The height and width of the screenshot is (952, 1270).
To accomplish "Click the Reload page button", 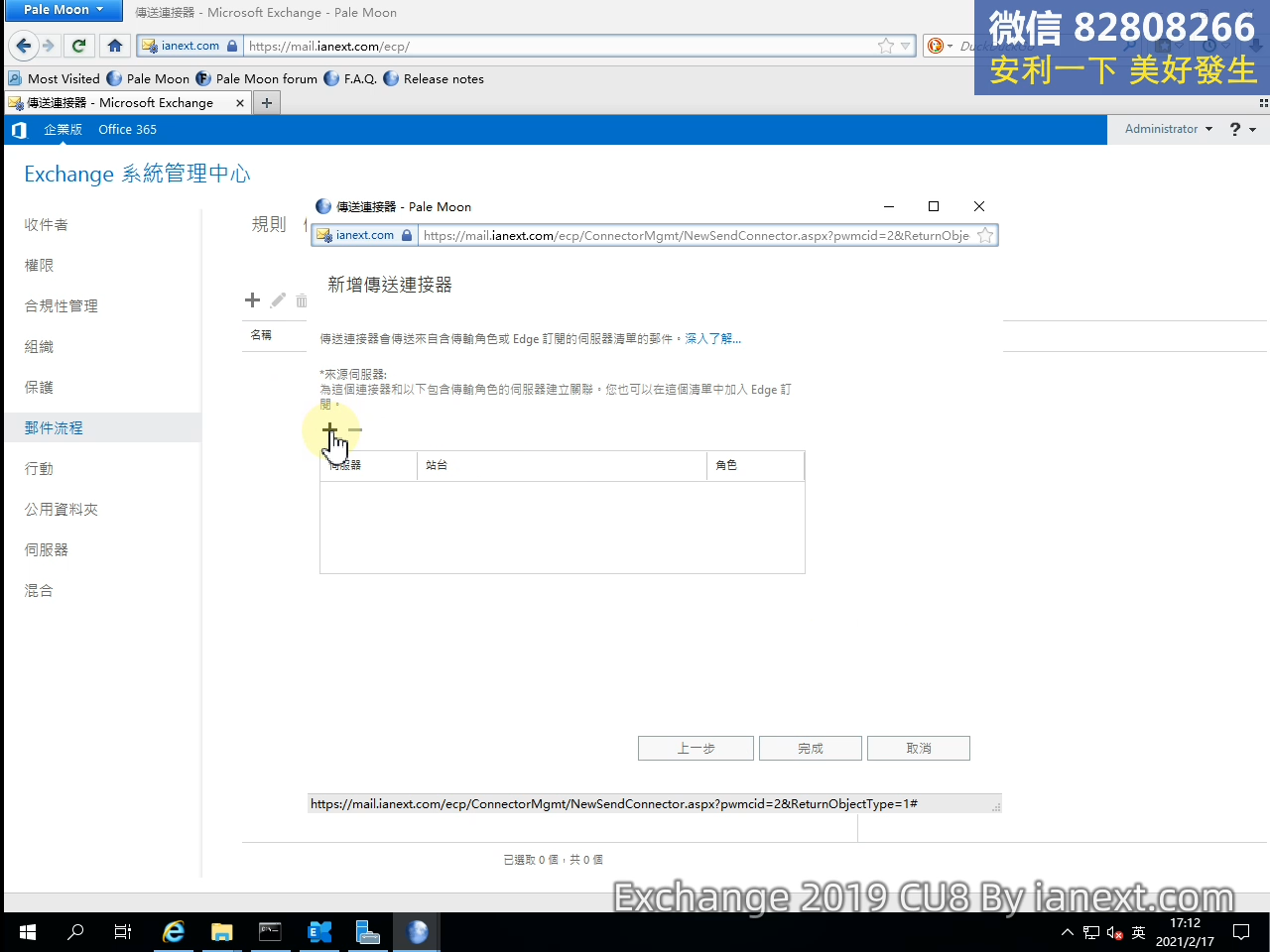I will 79,46.
